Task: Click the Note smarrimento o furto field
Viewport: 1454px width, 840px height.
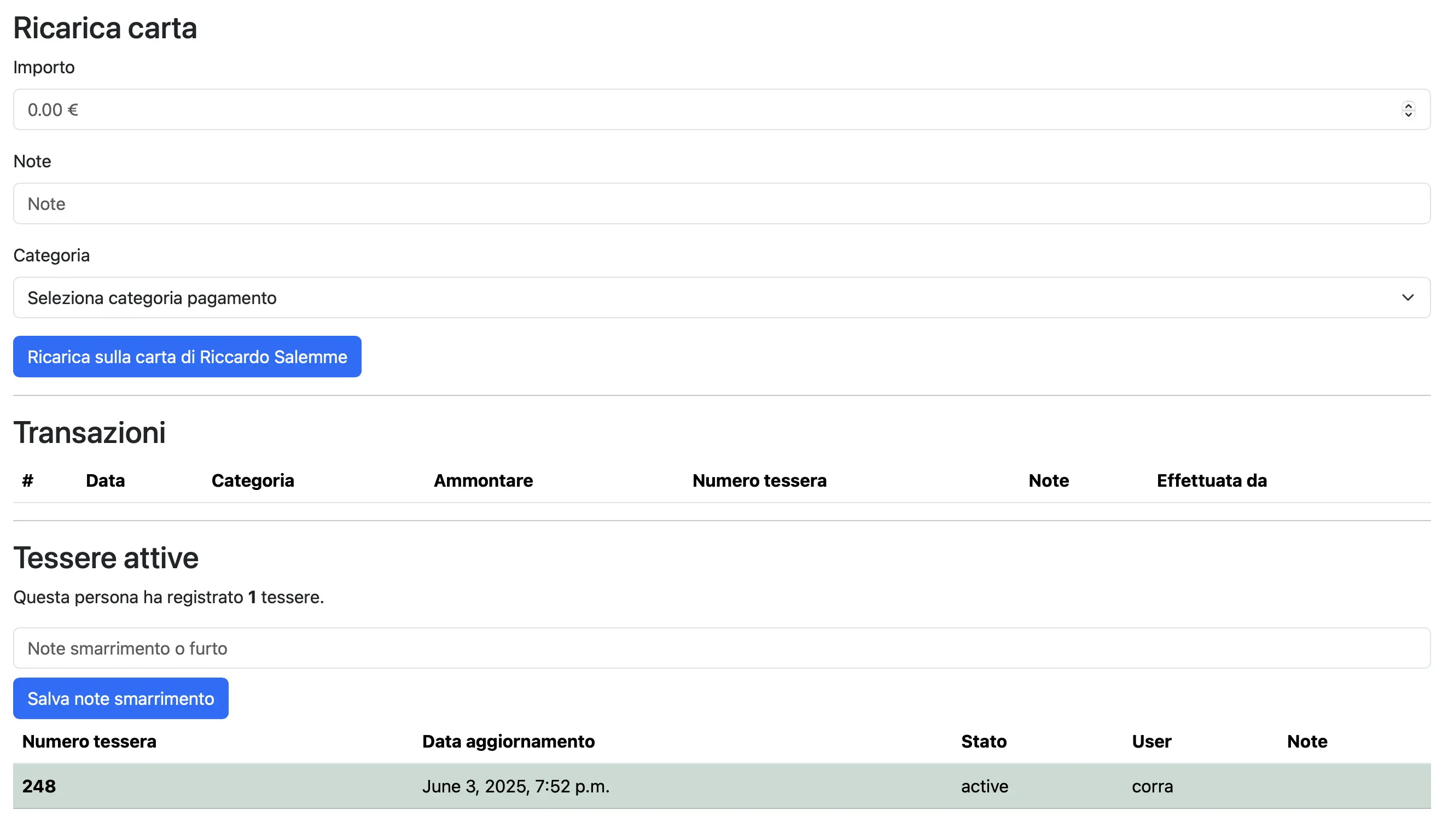Action: click(x=721, y=649)
